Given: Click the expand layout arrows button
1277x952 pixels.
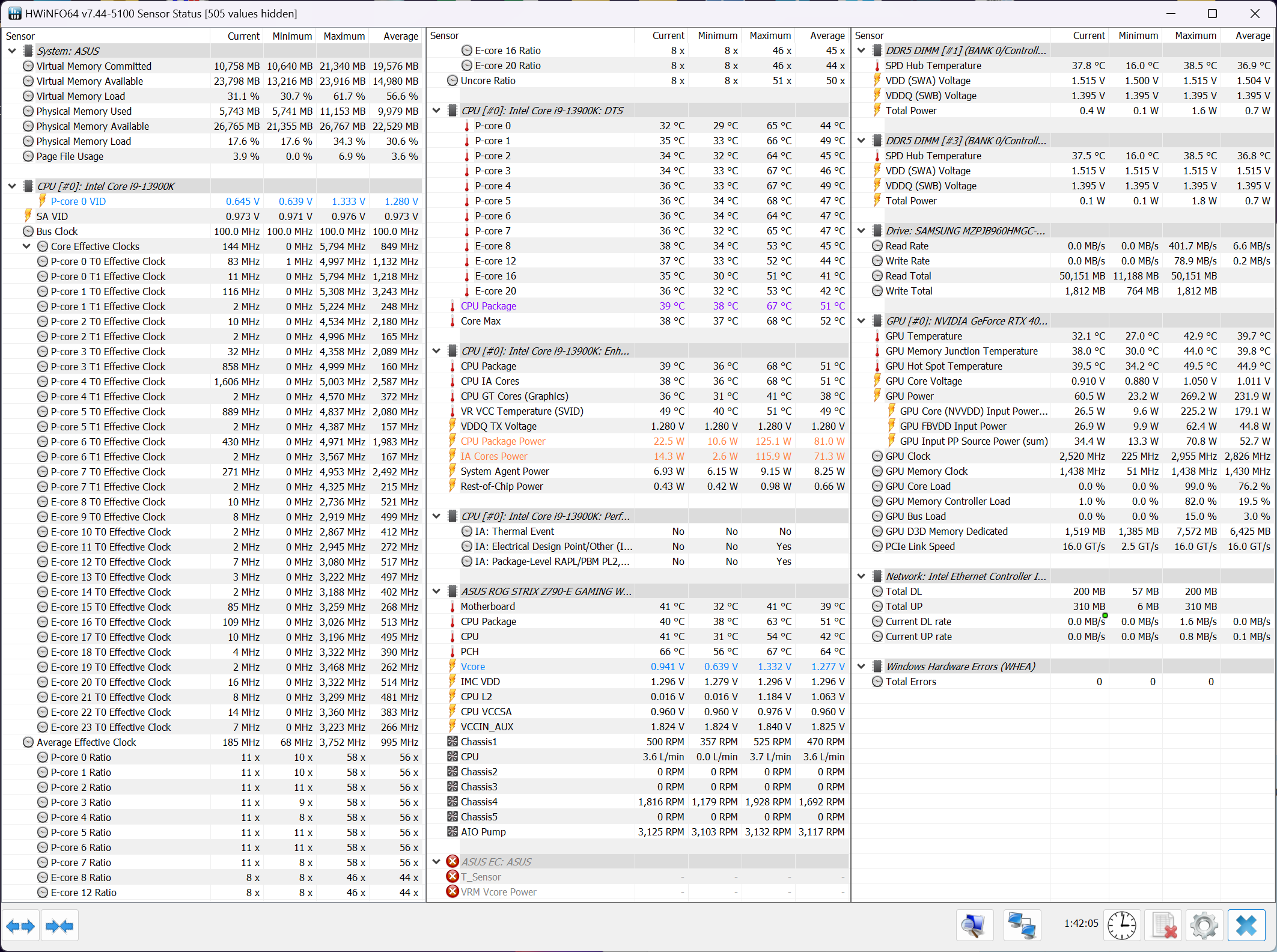Looking at the screenshot, I should [x=20, y=926].
